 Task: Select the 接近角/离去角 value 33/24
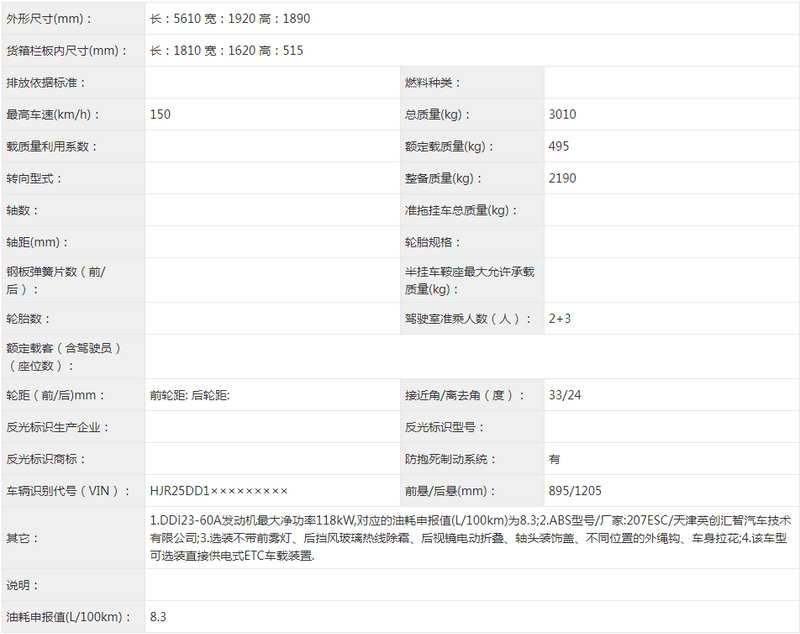coord(563,395)
